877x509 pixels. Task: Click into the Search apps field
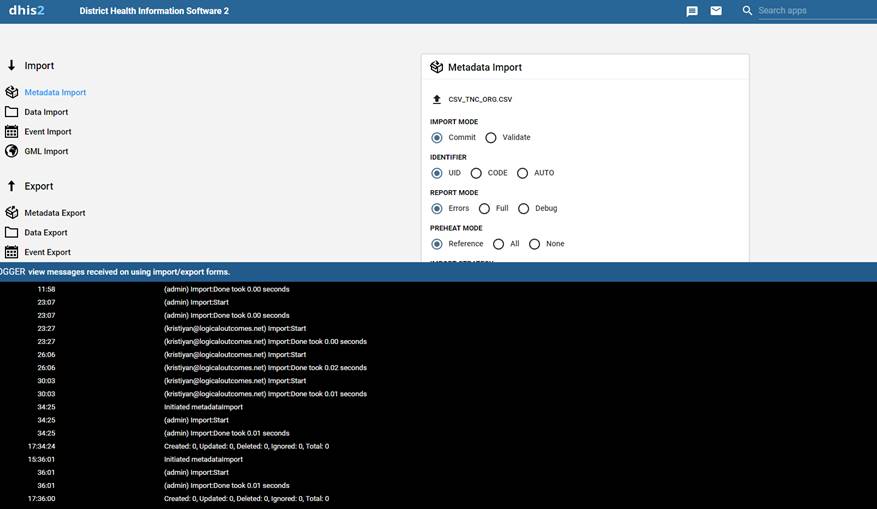pyautogui.click(x=817, y=11)
